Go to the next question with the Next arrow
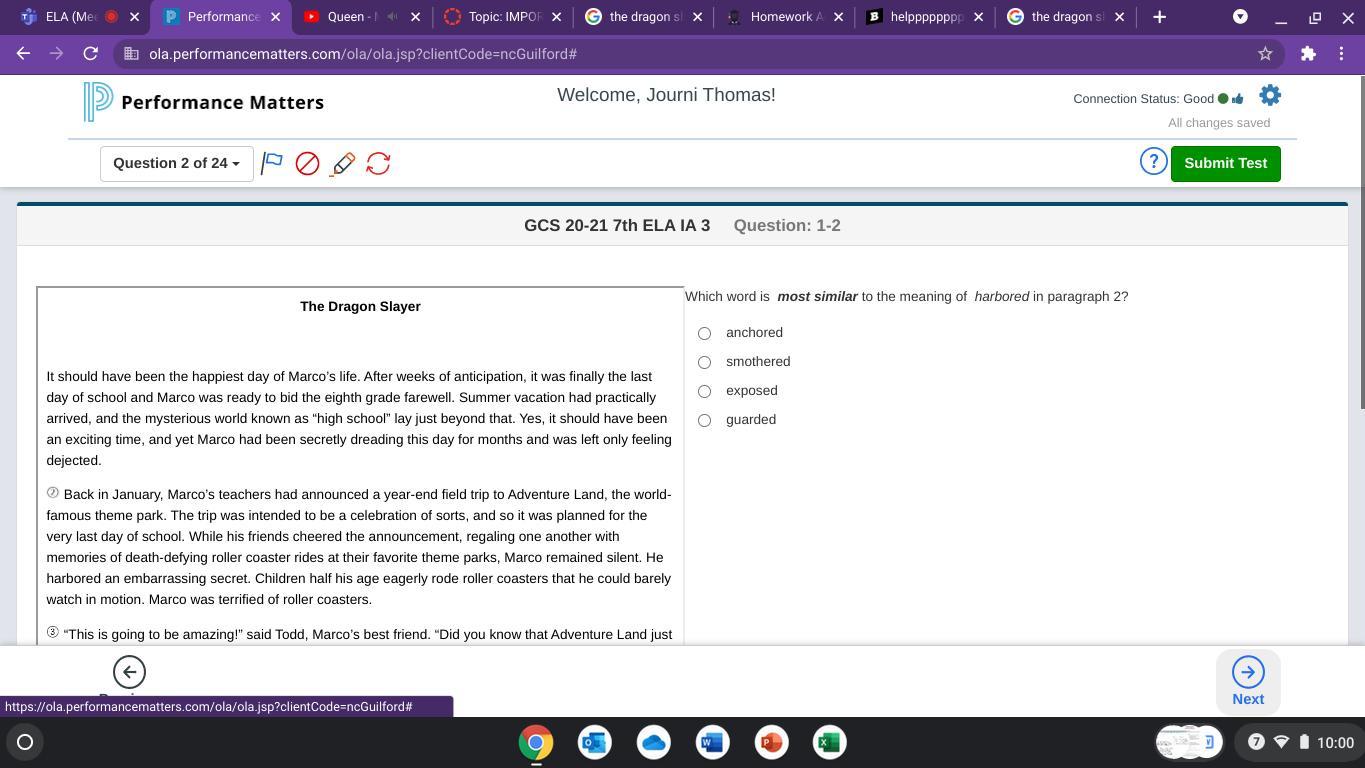The height and width of the screenshot is (768, 1365). (1248, 681)
